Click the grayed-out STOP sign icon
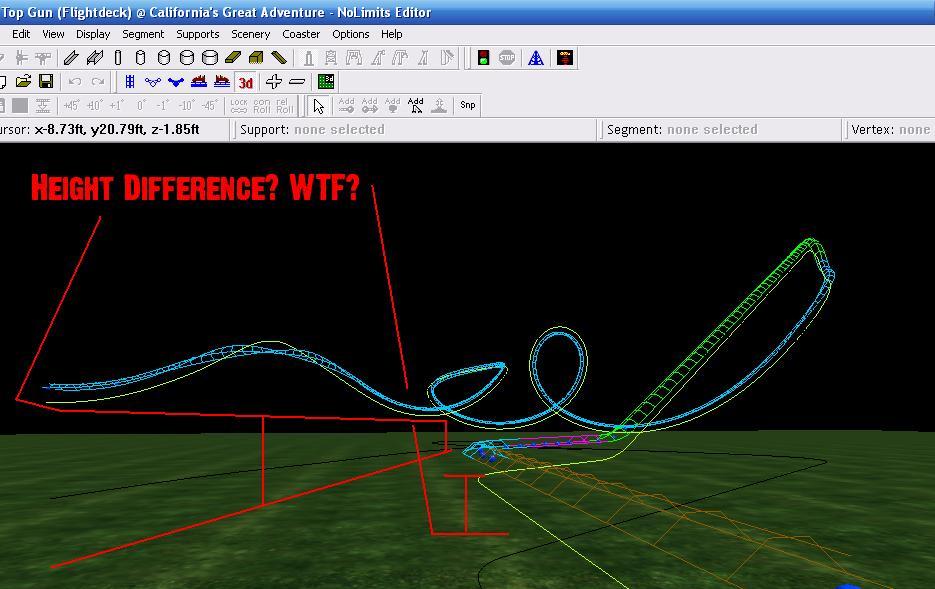The height and width of the screenshot is (589, 935). click(507, 58)
